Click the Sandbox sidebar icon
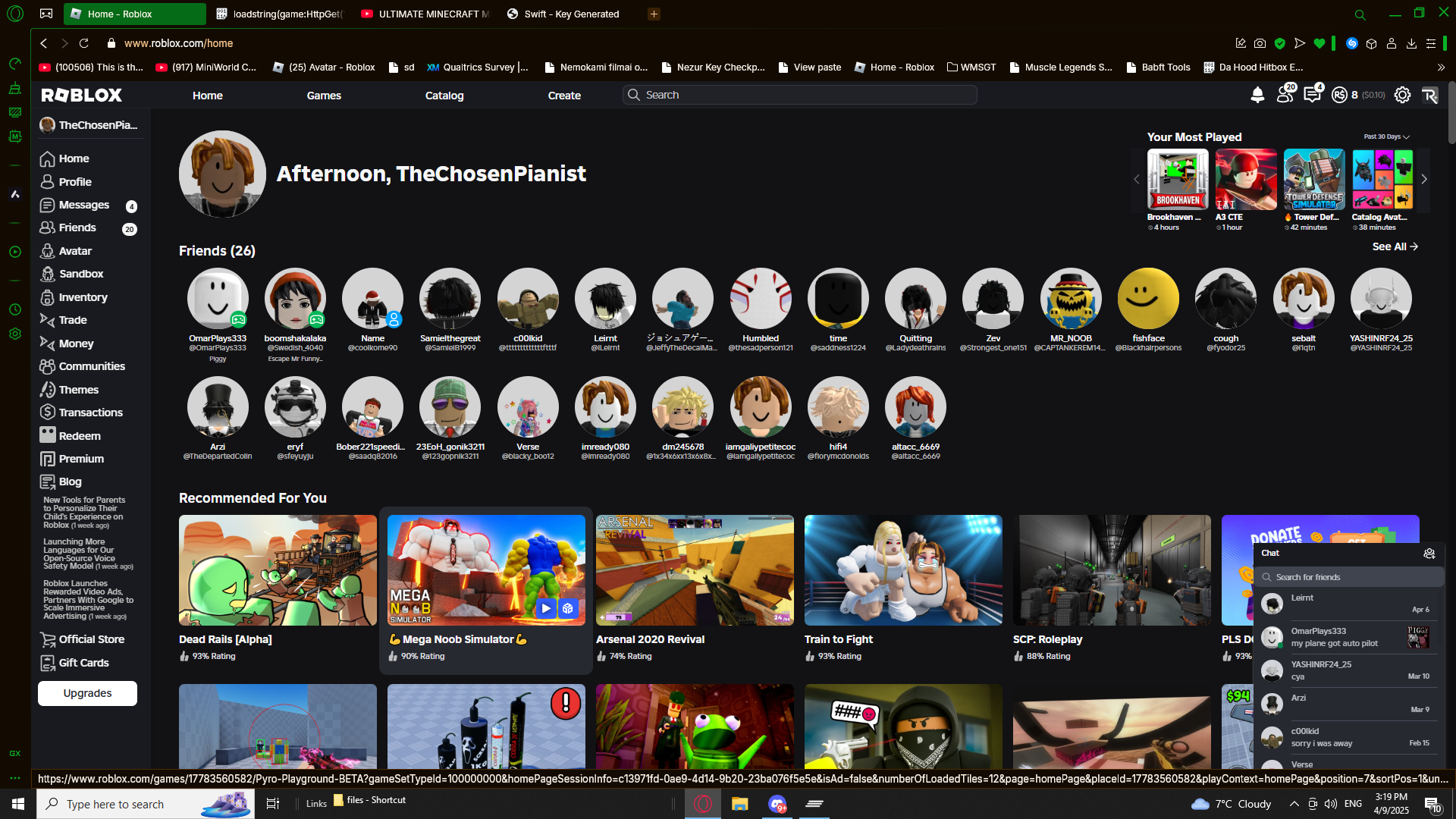 [x=47, y=274]
